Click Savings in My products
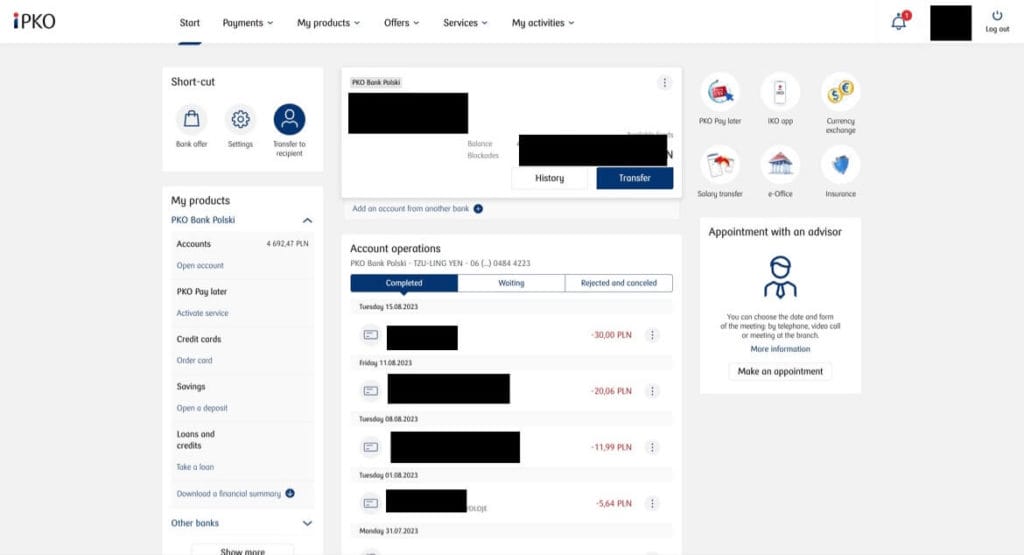This screenshot has width=1024, height=555. tap(191, 387)
